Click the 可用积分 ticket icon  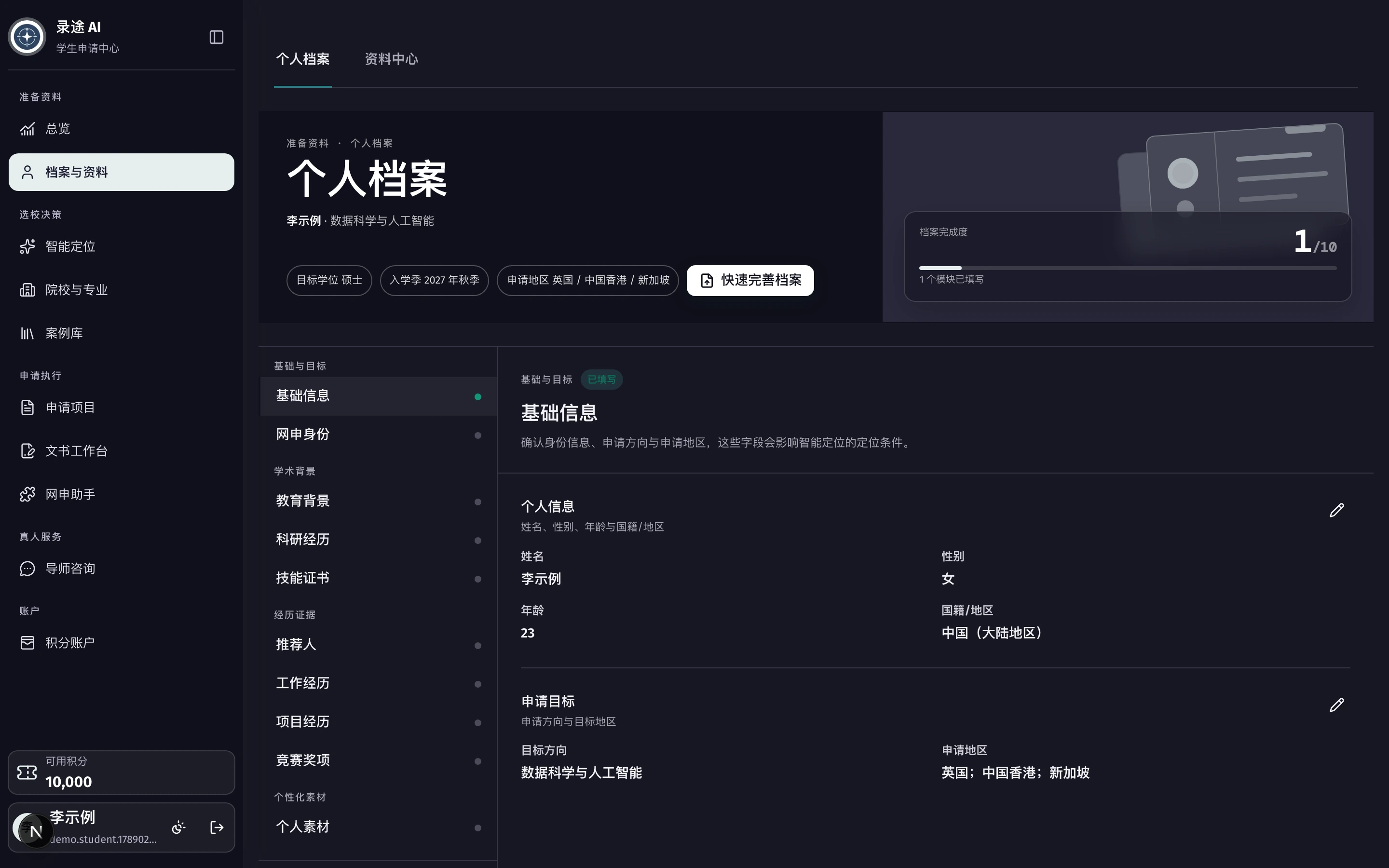point(27,772)
